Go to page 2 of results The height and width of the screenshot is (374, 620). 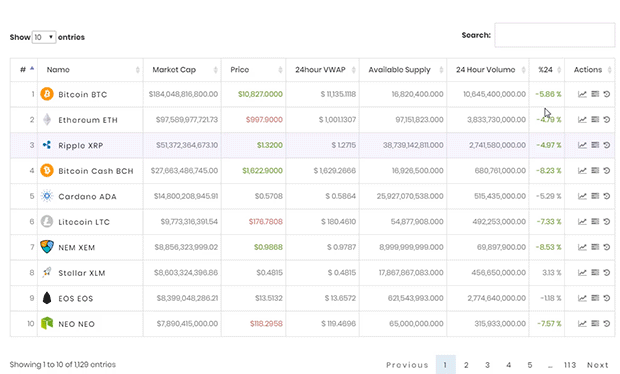466,365
